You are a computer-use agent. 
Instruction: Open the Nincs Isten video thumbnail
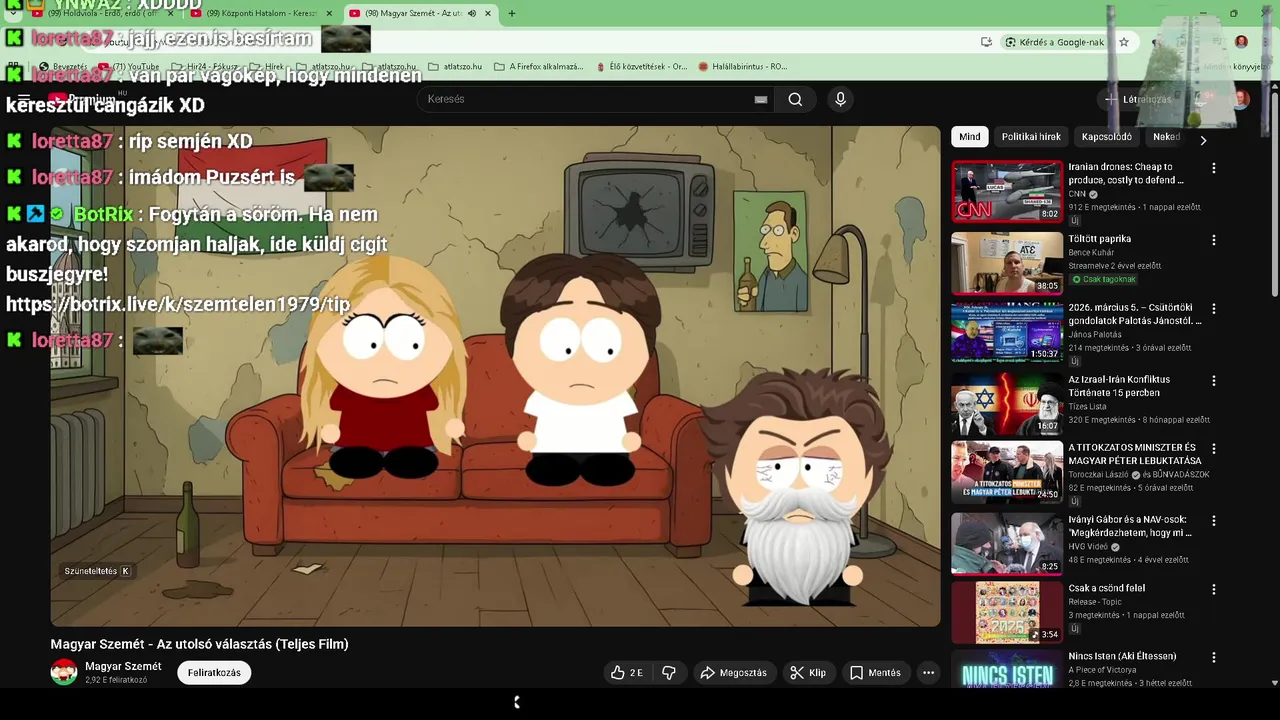pos(1007,668)
